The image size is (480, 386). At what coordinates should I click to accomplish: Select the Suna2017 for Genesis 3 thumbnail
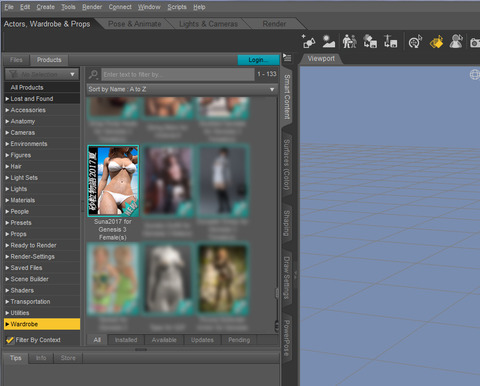point(113,181)
